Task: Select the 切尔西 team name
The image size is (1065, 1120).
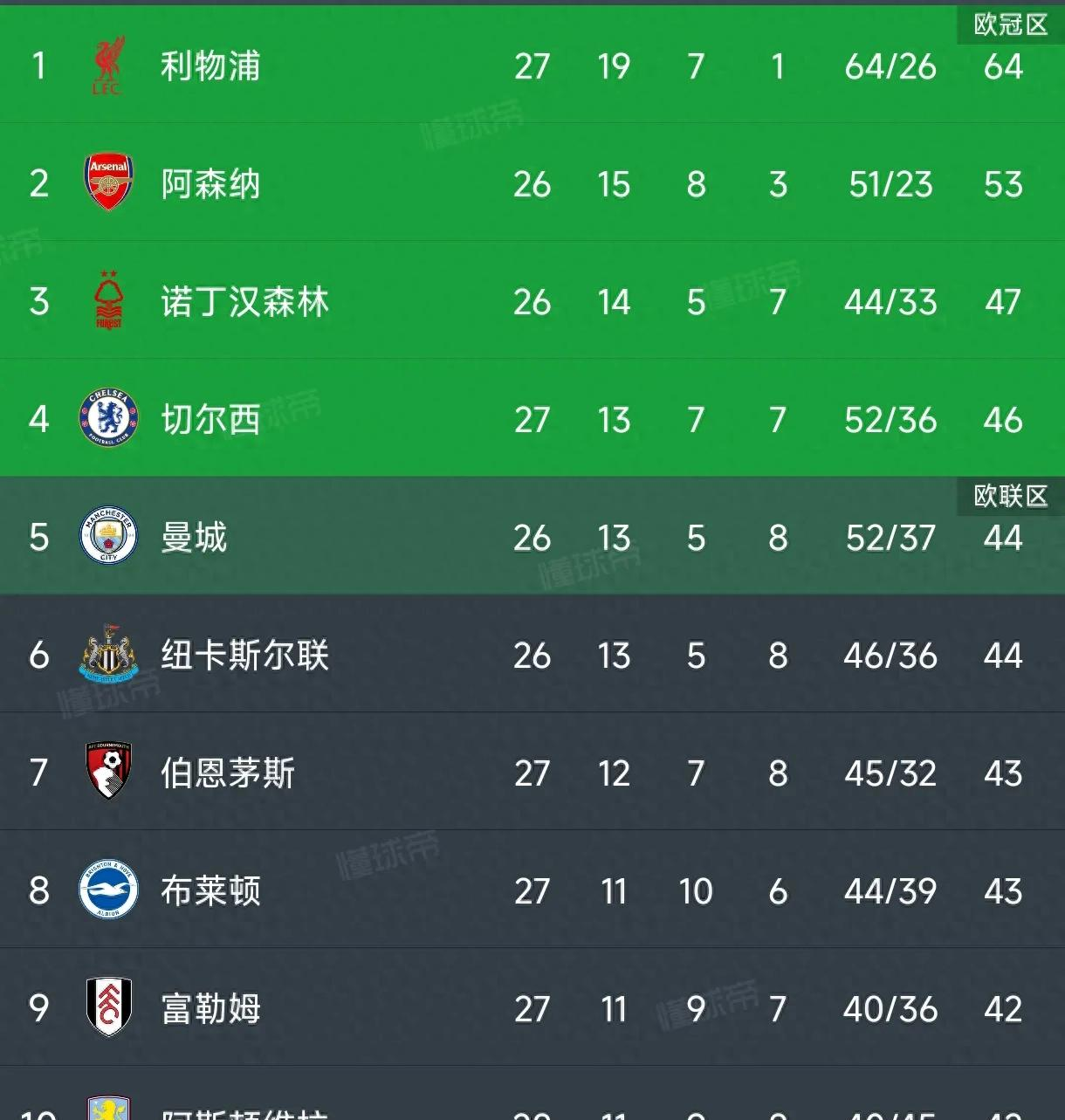Action: (210, 420)
